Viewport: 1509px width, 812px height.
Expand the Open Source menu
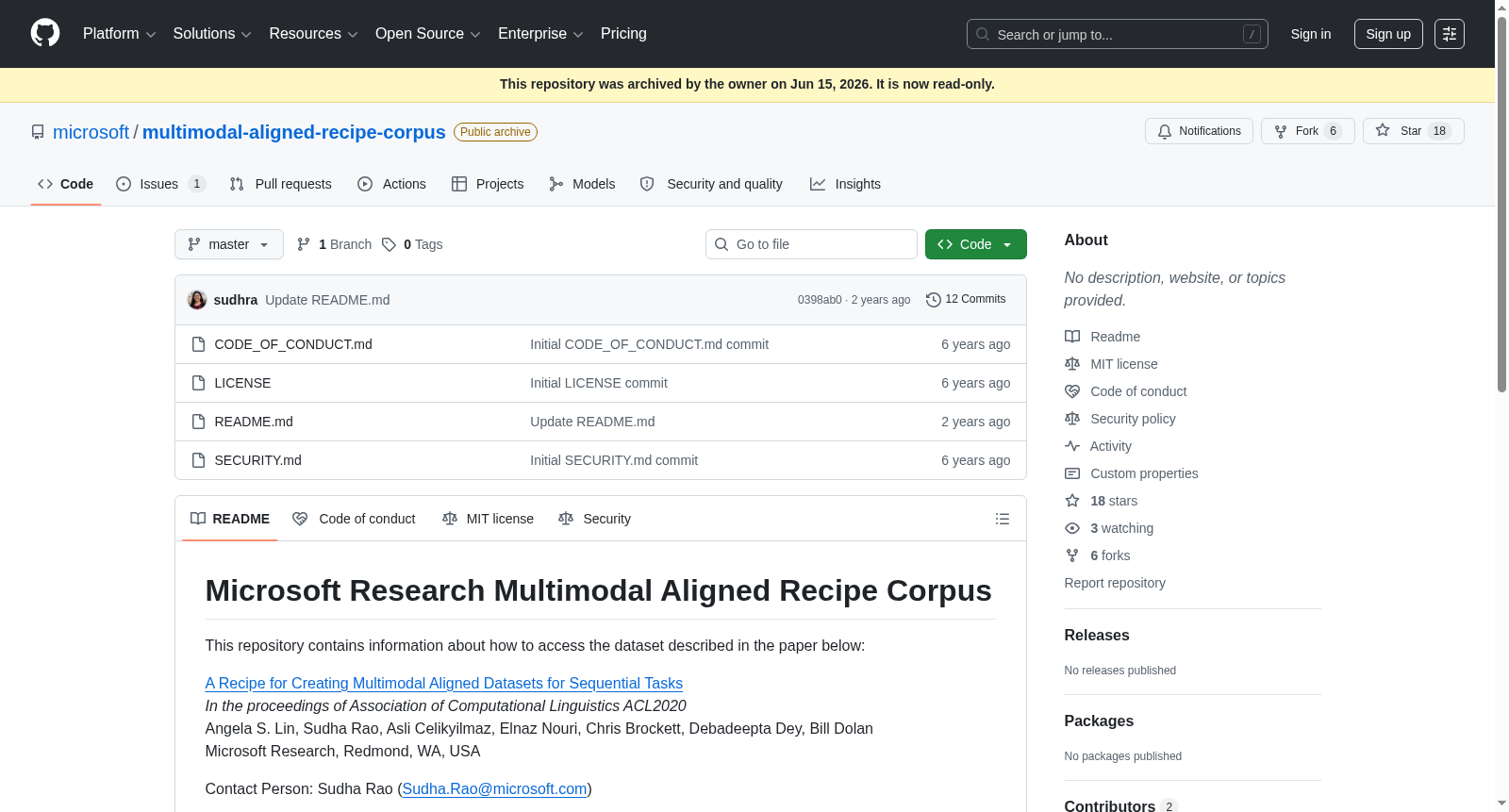[428, 34]
